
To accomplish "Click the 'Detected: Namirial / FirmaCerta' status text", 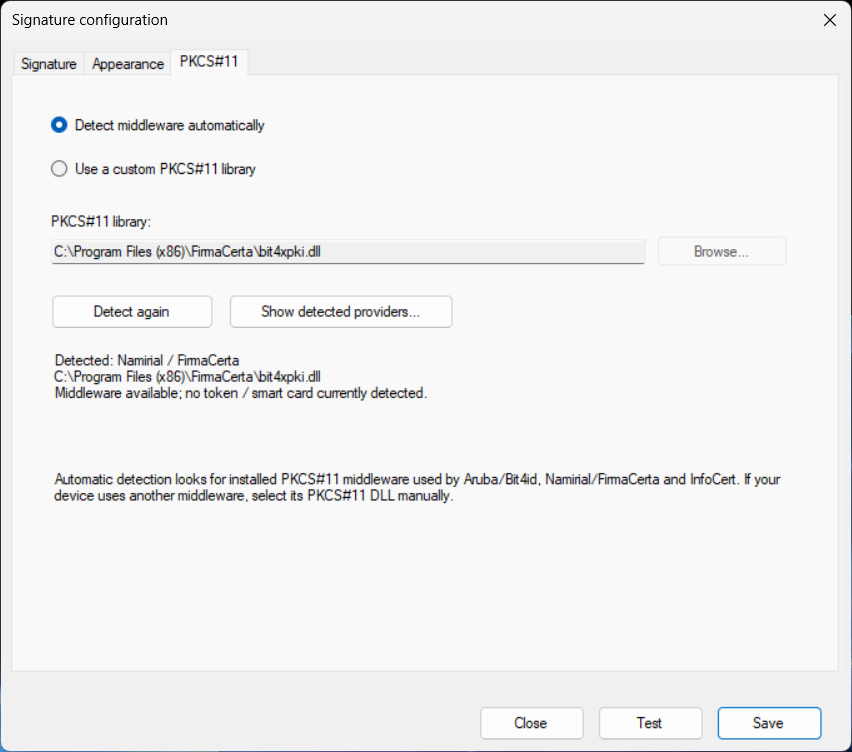I will click(x=147, y=360).
